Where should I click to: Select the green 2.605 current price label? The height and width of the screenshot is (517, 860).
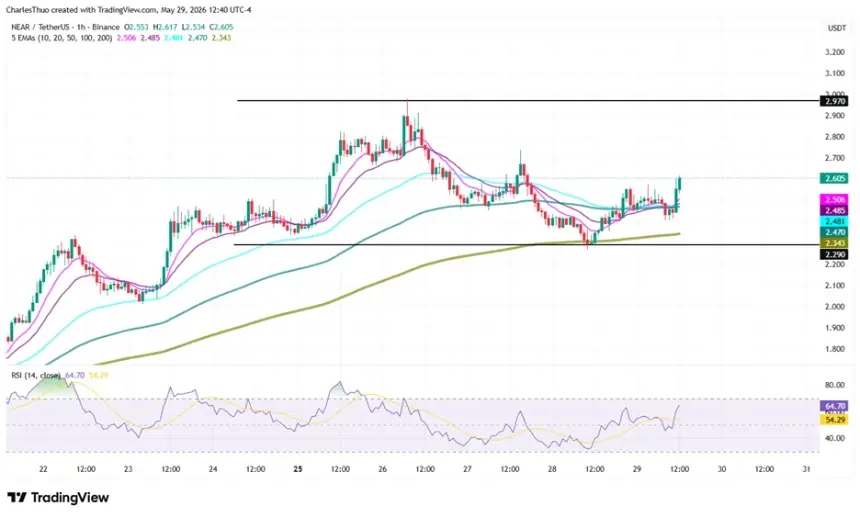[834, 178]
